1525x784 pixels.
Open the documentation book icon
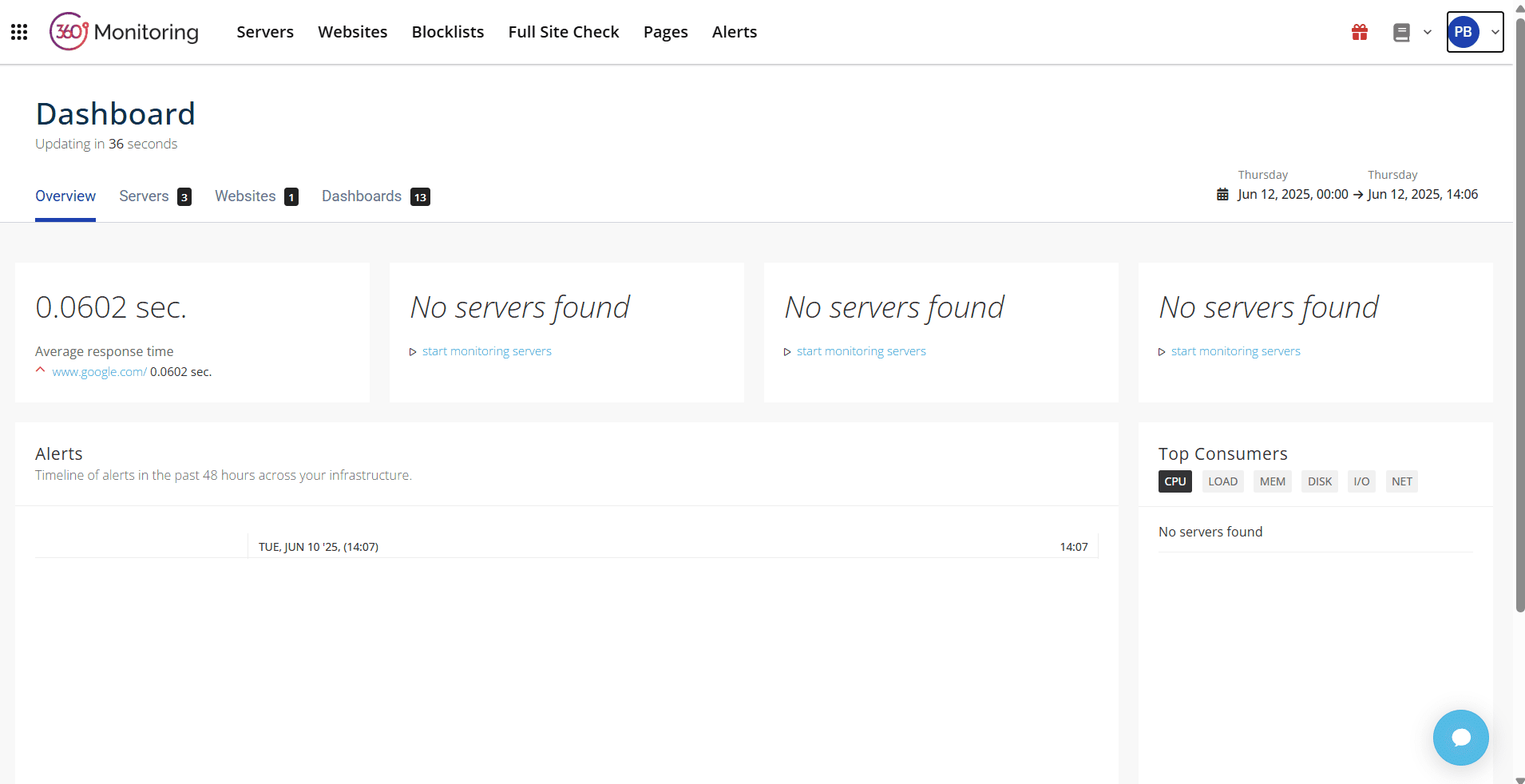click(x=1401, y=32)
